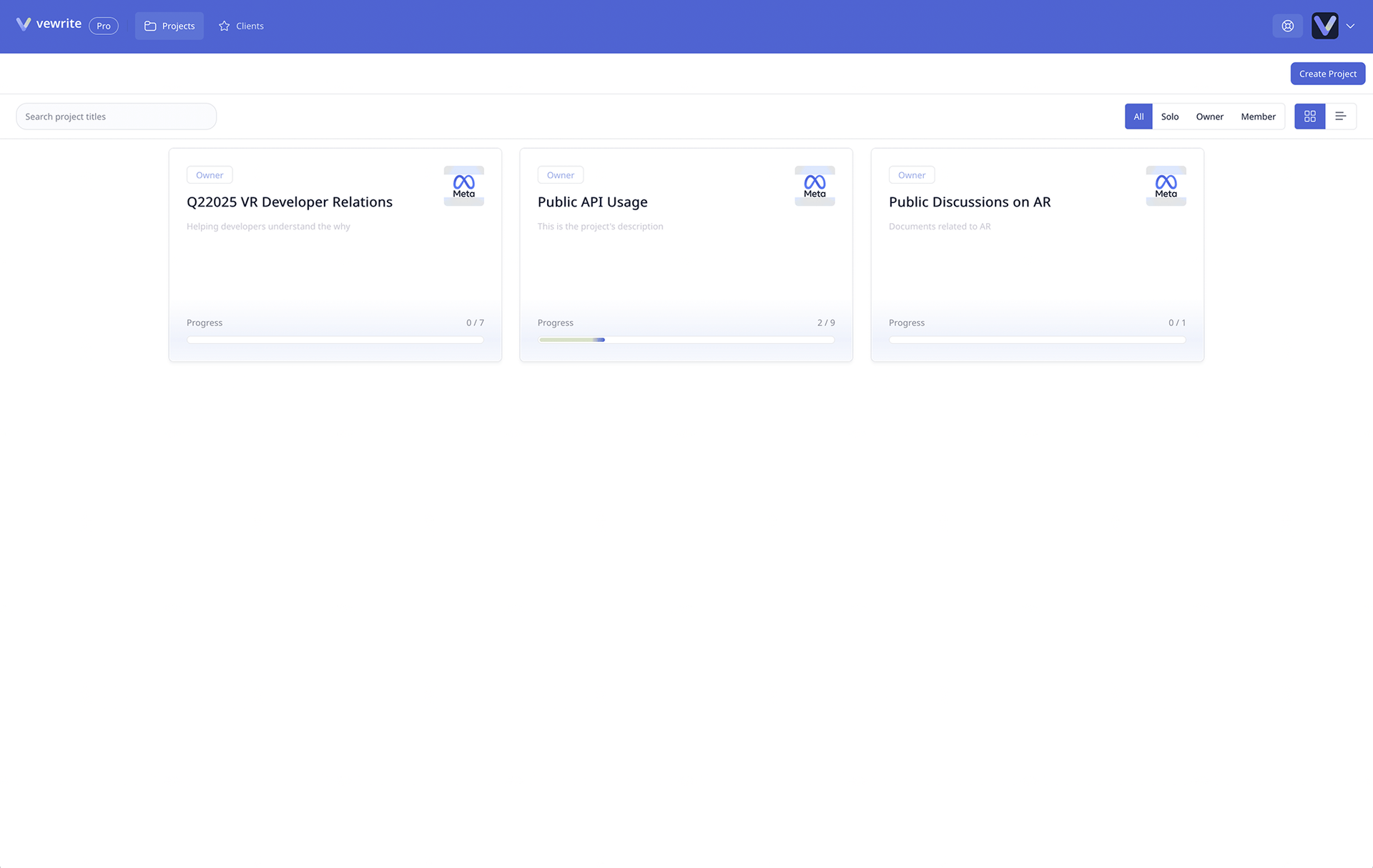The image size is (1373, 868).
Task: Switch to grid view layout
Action: click(1309, 117)
